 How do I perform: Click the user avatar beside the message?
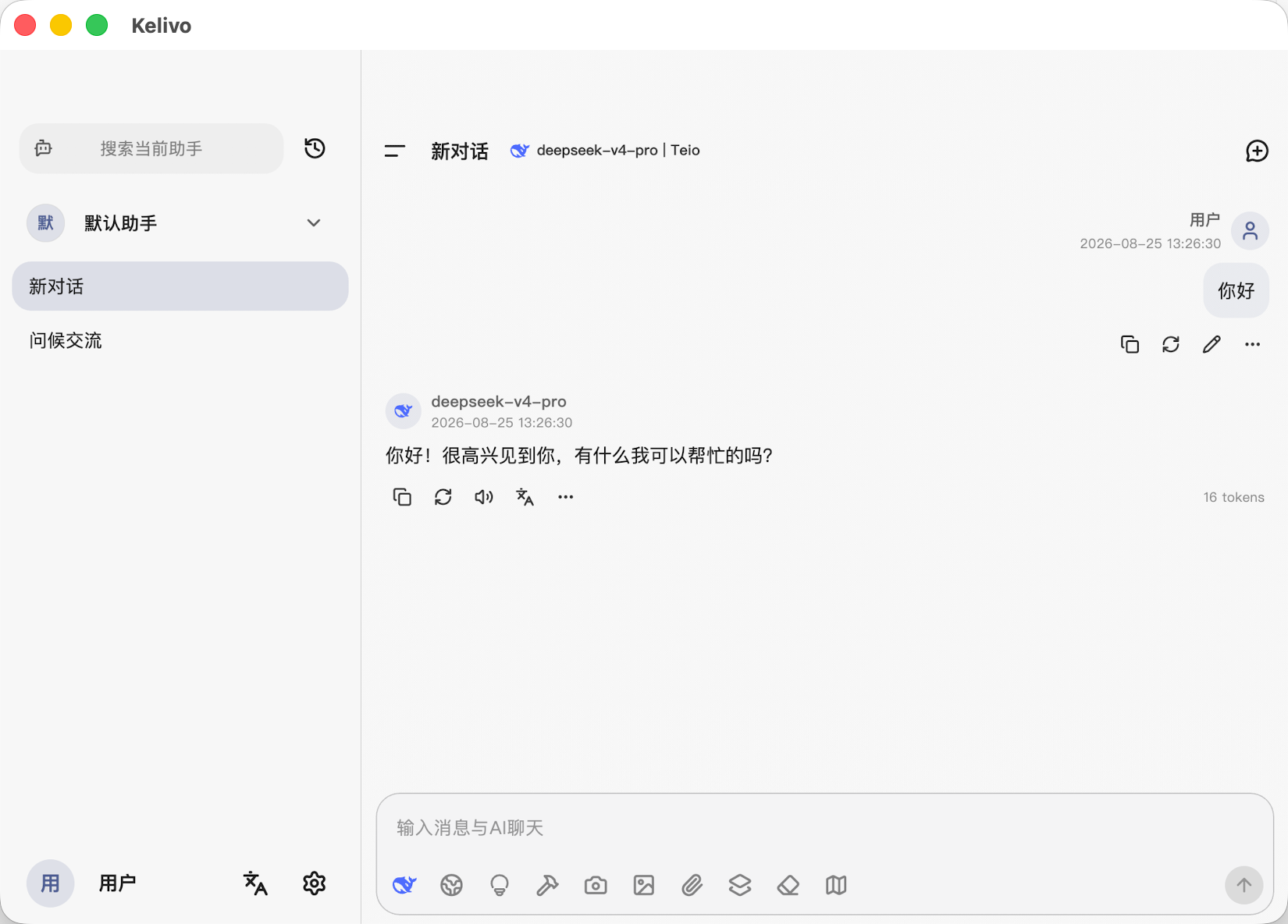1250,231
